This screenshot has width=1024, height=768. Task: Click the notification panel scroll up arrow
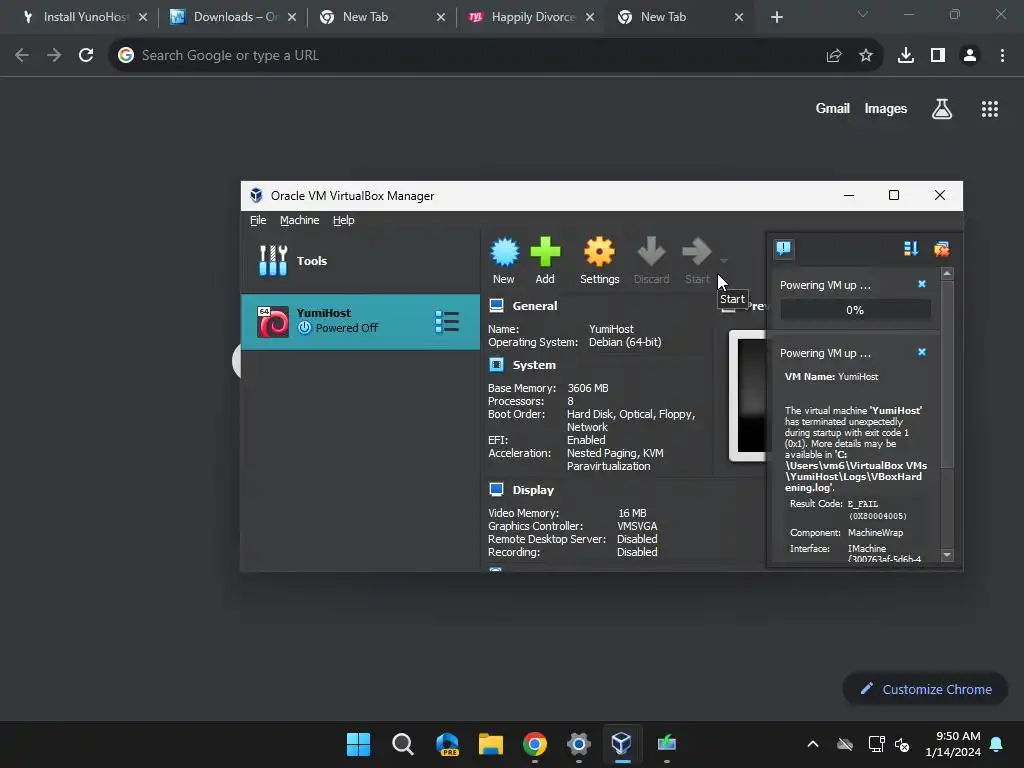[947, 273]
